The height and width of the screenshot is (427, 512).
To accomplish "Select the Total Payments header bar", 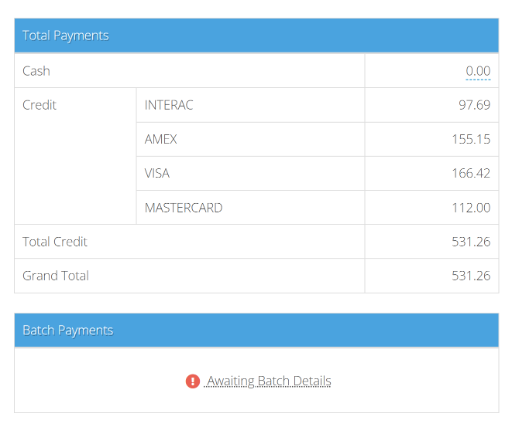I will [256, 35].
